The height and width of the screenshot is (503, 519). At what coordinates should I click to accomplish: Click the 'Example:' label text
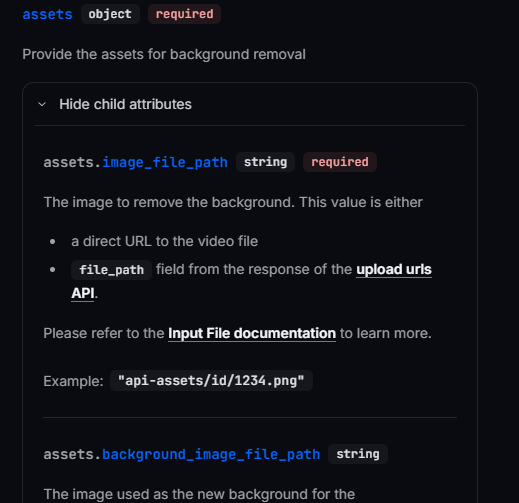tap(73, 381)
